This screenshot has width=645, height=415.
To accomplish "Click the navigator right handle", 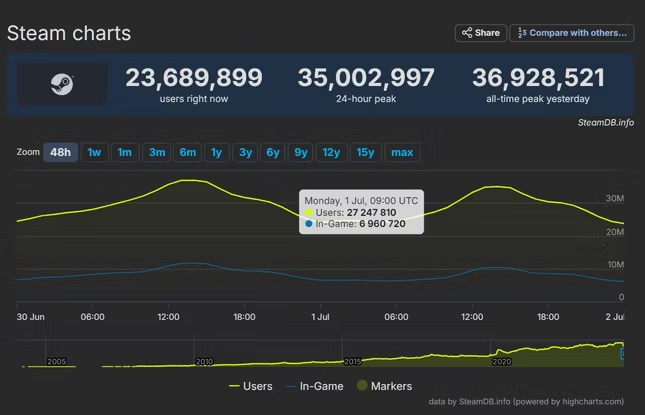I will click(x=622, y=354).
